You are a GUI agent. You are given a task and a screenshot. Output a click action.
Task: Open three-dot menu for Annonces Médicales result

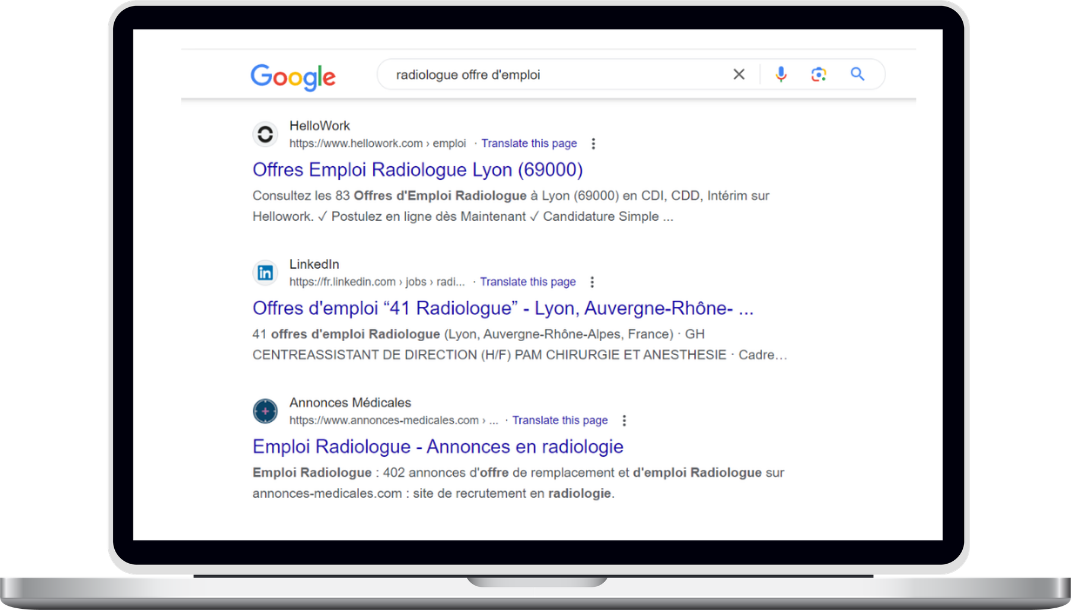tap(624, 420)
